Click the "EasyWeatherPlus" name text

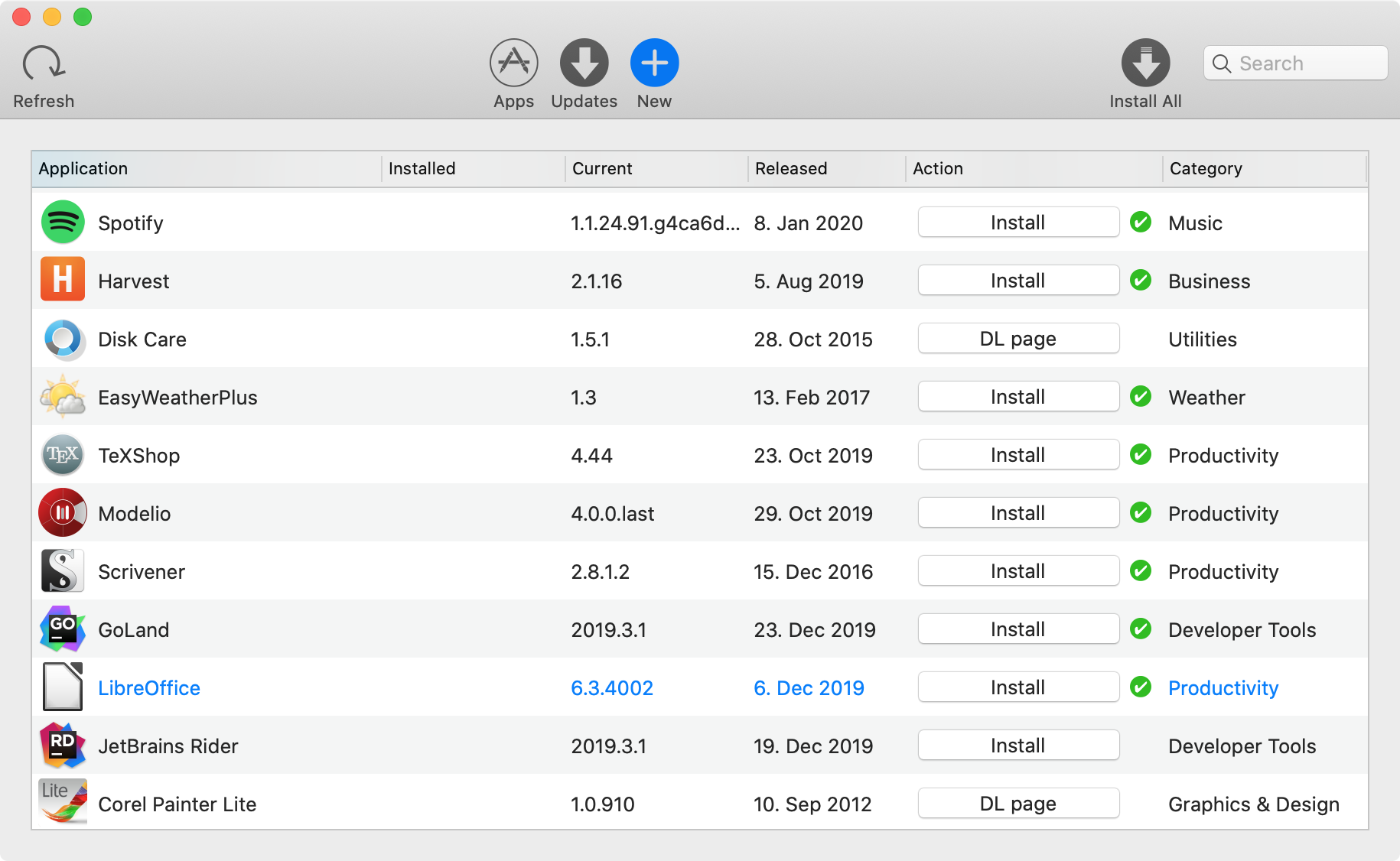tap(177, 398)
